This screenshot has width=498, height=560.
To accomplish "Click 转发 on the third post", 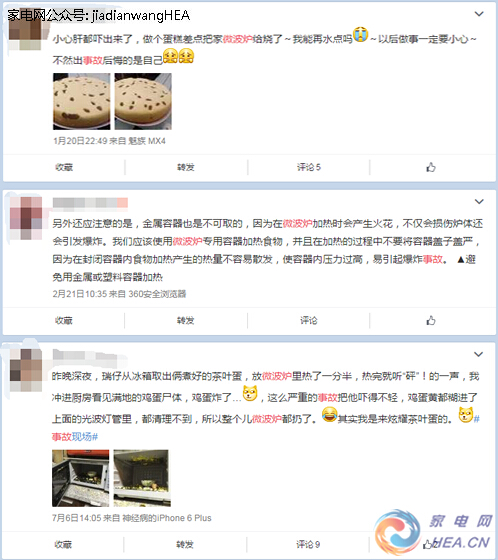I will click(185, 544).
